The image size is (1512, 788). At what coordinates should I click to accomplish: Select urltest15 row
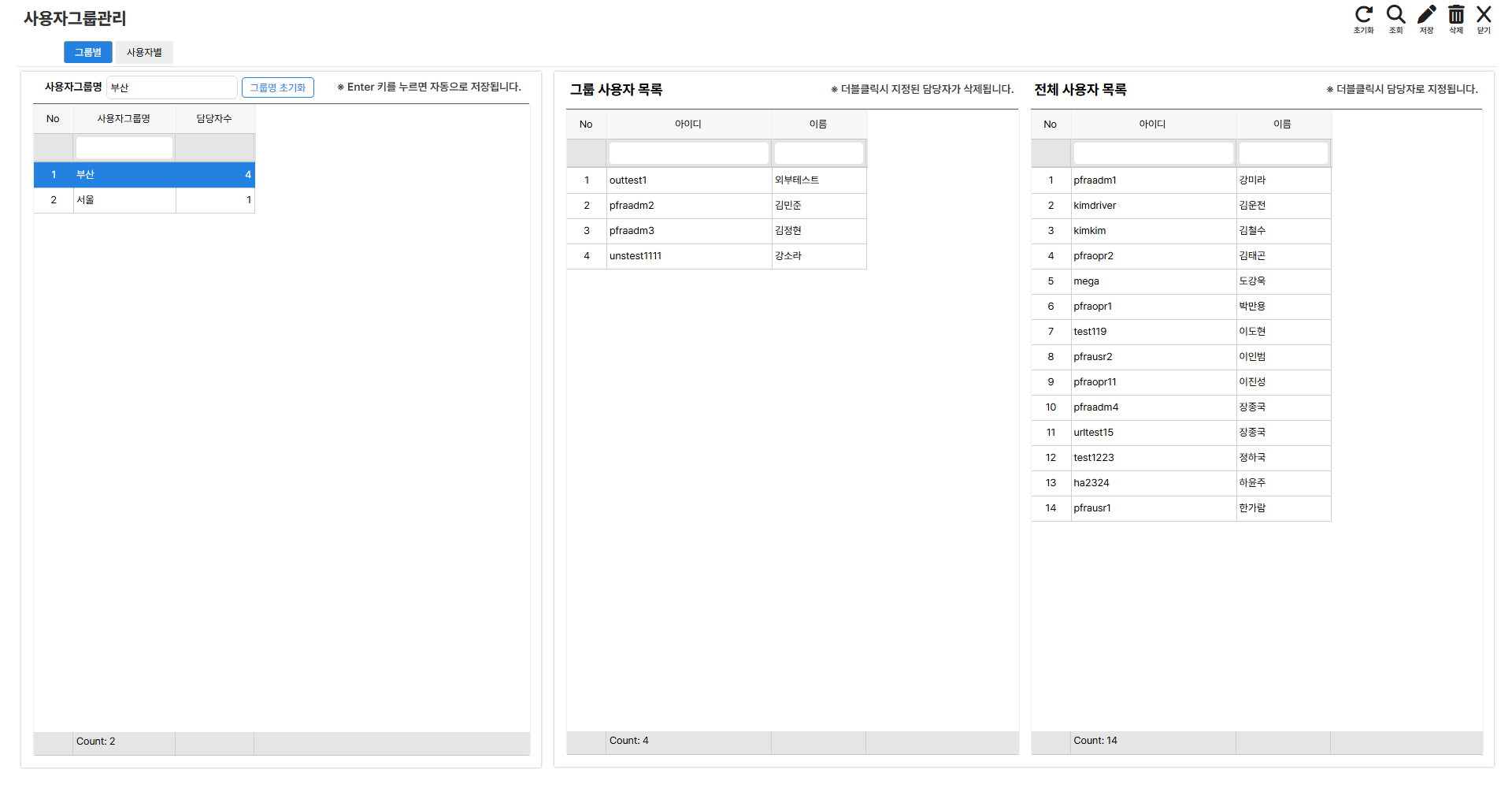coord(1181,433)
